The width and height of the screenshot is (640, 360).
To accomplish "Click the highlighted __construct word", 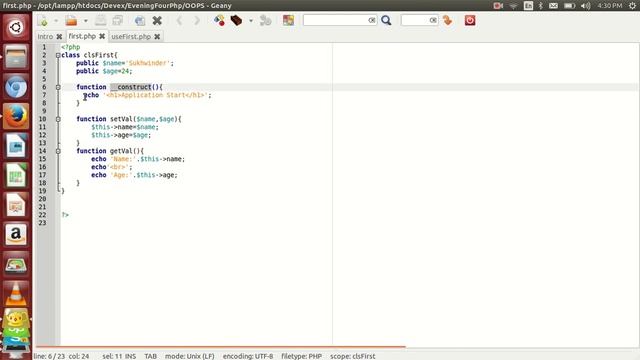I will pos(131,87).
